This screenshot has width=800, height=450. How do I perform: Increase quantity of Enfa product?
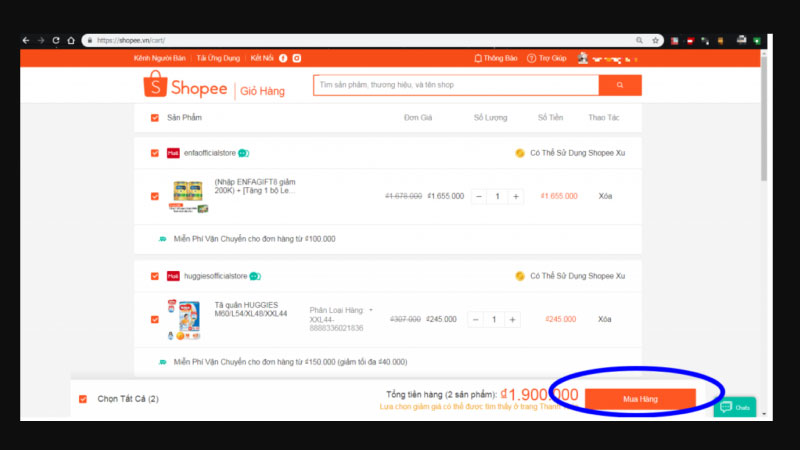click(x=516, y=196)
